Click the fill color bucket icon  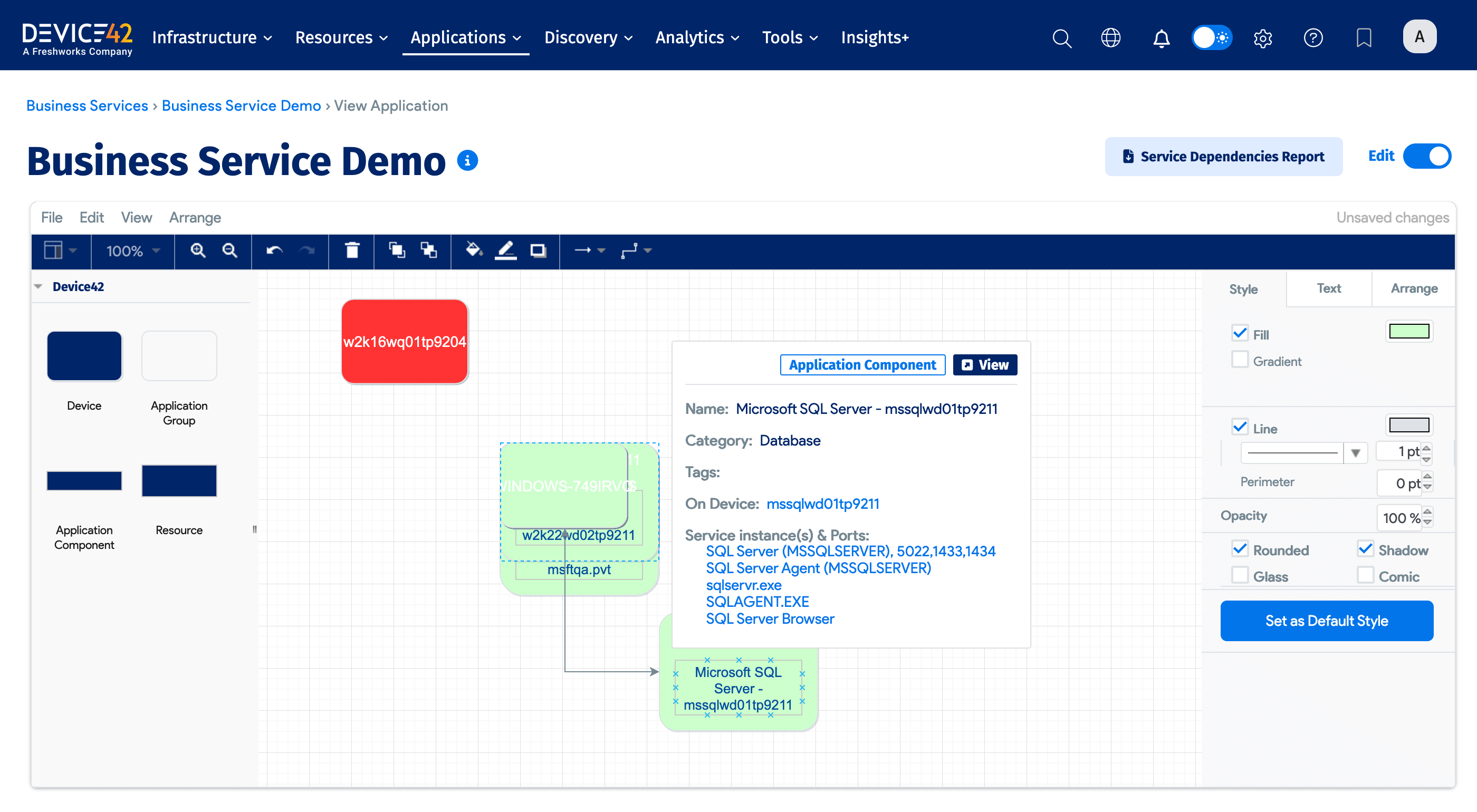pyautogui.click(x=474, y=250)
